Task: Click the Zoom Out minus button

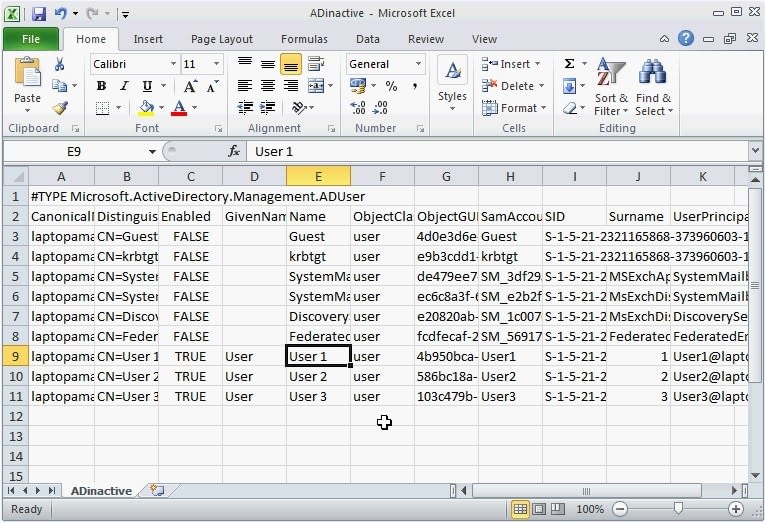Action: pyautogui.click(x=620, y=509)
